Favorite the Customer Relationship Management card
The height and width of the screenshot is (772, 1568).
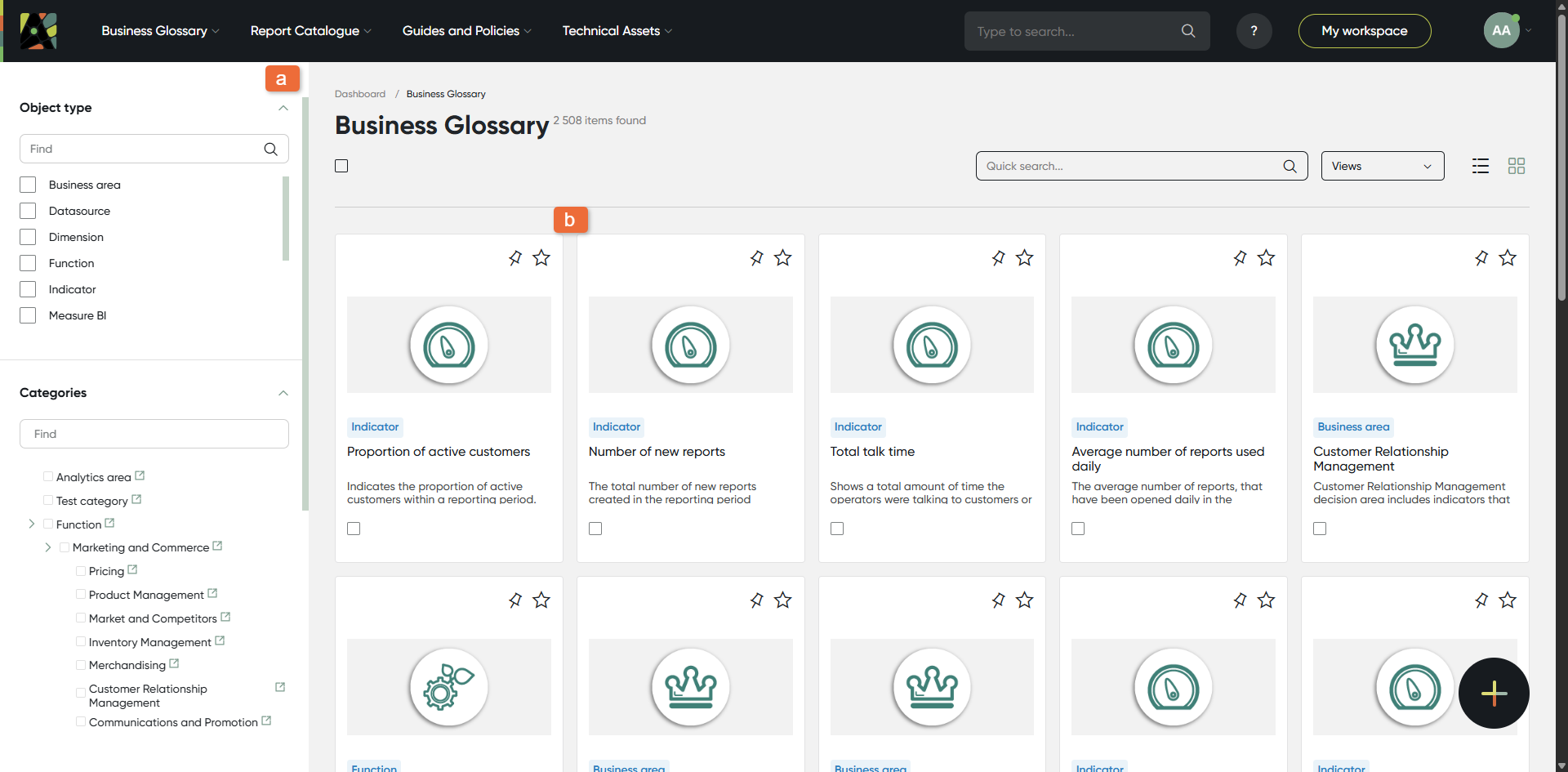point(1507,258)
